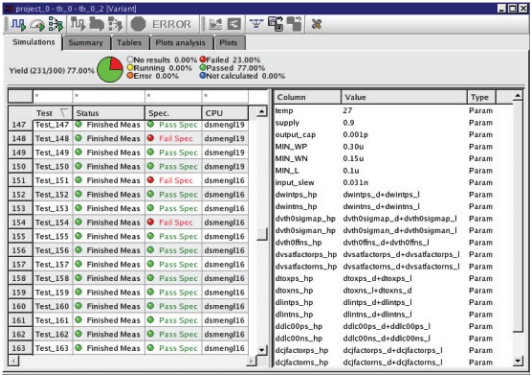The image size is (532, 380).
Task: Sort by the Test column header
Action: click(53, 113)
